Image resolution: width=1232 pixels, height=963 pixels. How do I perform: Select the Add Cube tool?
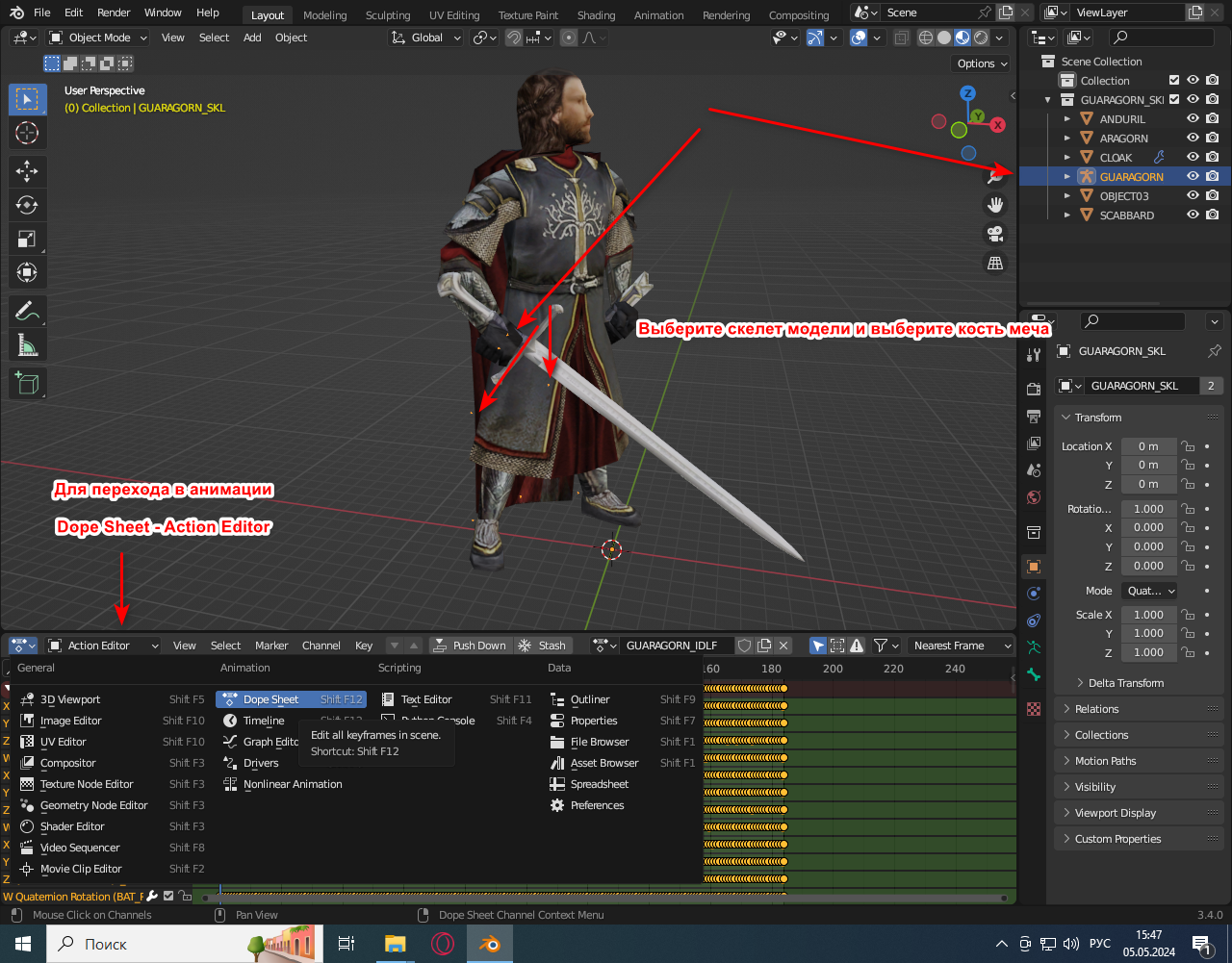[27, 383]
